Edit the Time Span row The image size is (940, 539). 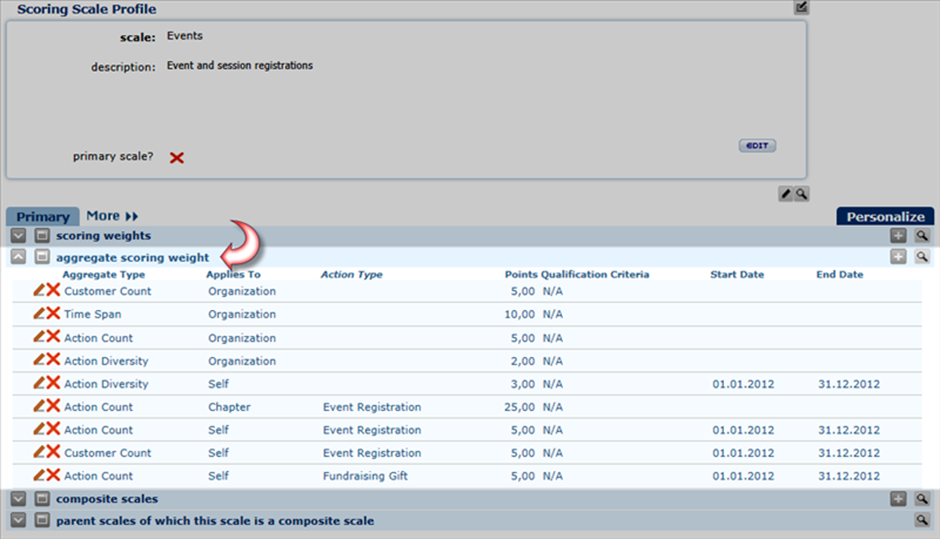click(x=39, y=313)
